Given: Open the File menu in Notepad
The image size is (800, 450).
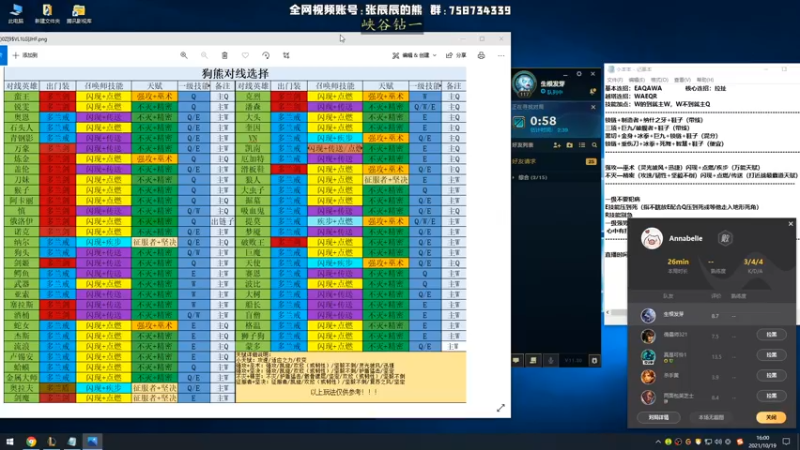Looking at the screenshot, I should pyautogui.click(x=614, y=80).
